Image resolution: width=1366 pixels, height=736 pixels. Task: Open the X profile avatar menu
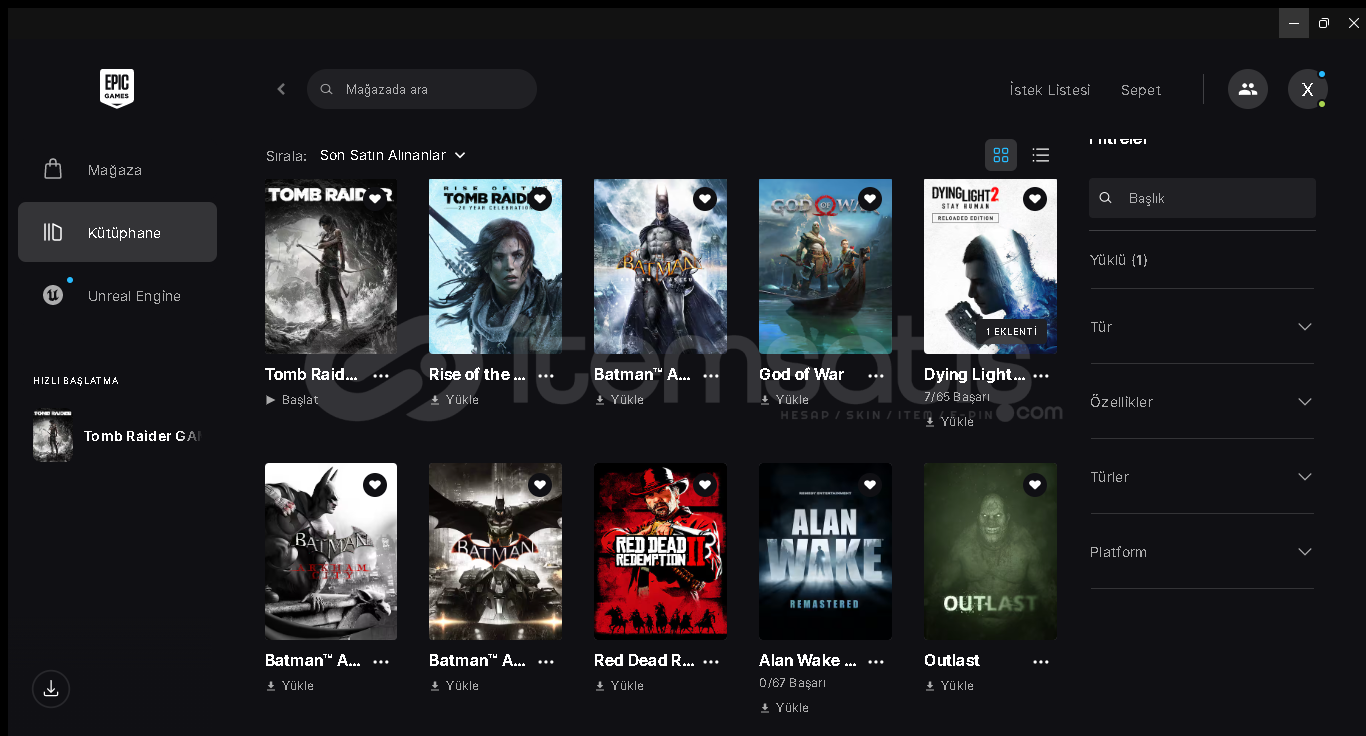click(x=1307, y=89)
